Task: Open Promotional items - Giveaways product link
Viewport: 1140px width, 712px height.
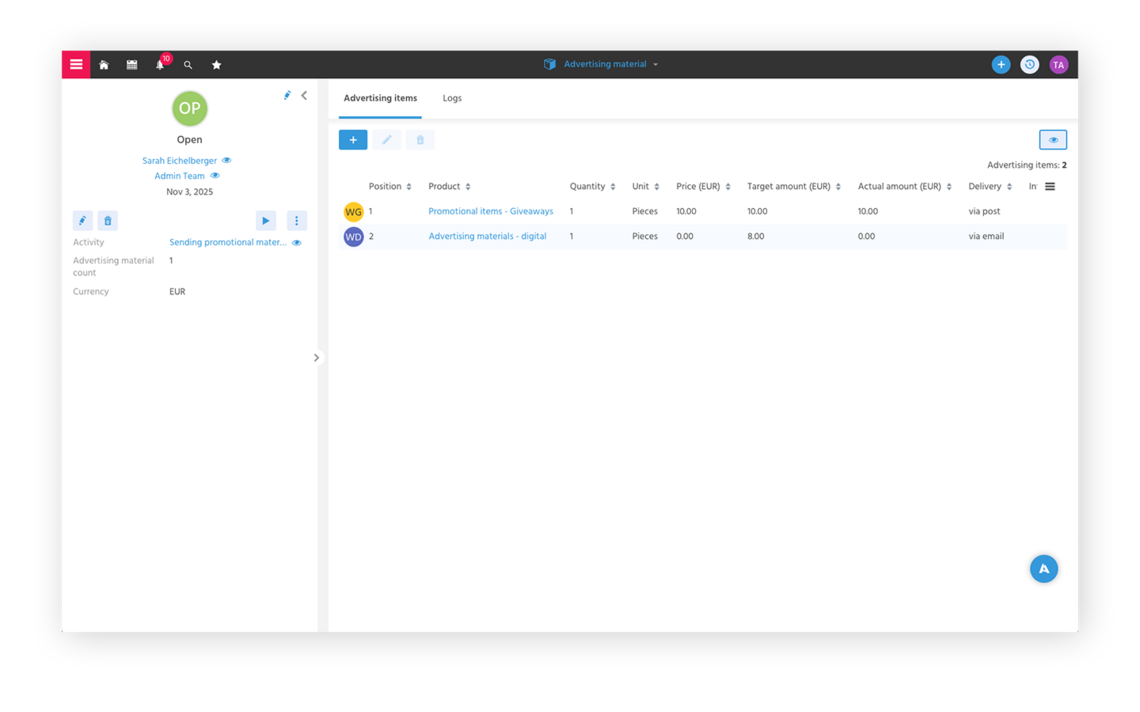Action: coord(490,212)
